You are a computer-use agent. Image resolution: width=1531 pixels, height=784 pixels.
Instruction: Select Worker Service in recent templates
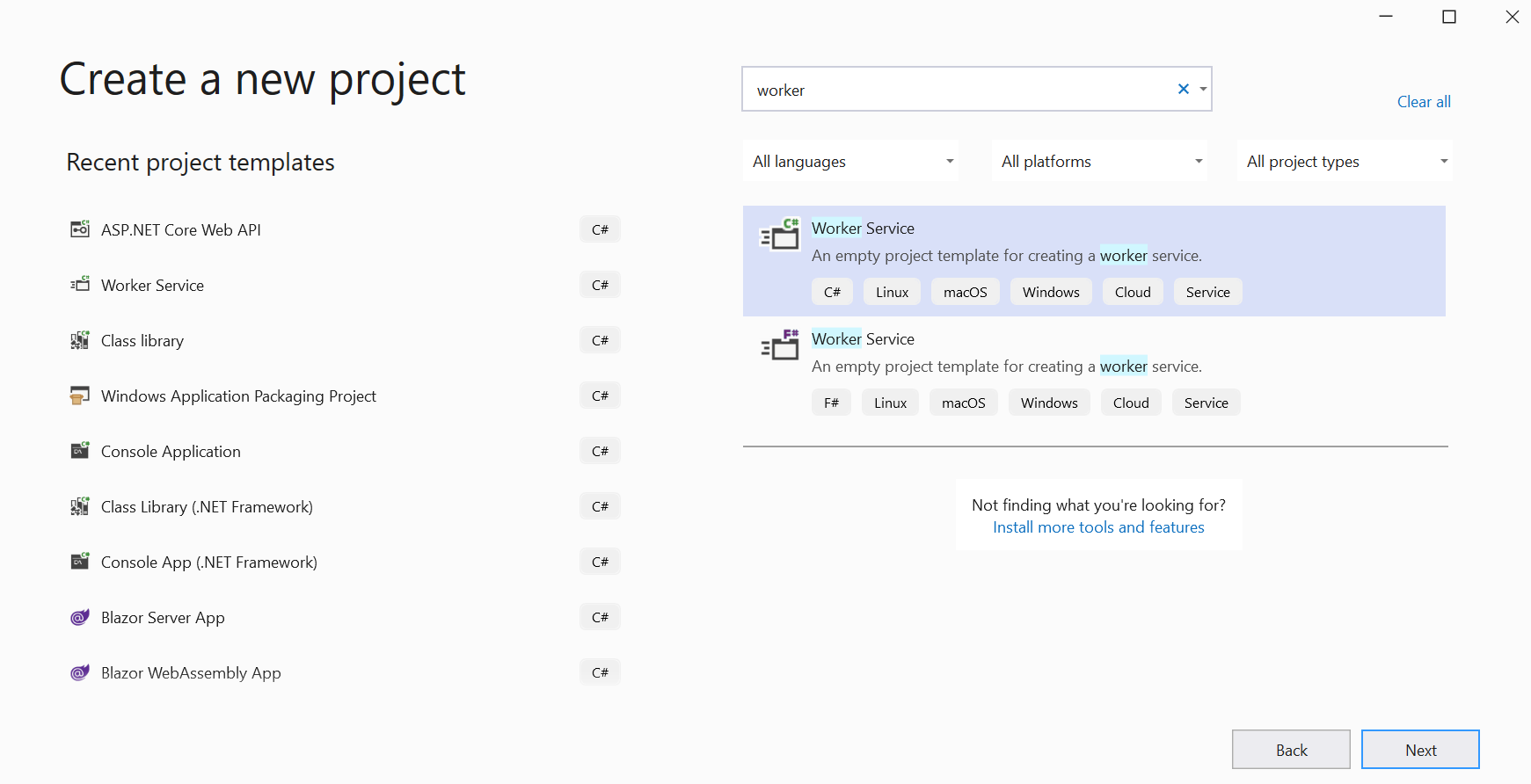tap(152, 285)
